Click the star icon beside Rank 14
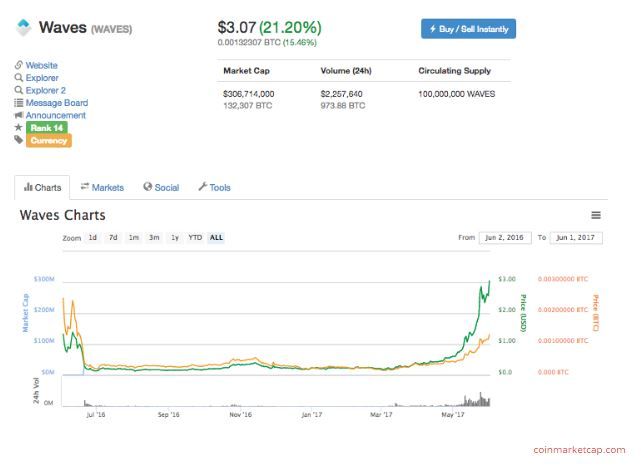Image resolution: width=641 pixels, height=466 pixels. click(x=18, y=127)
